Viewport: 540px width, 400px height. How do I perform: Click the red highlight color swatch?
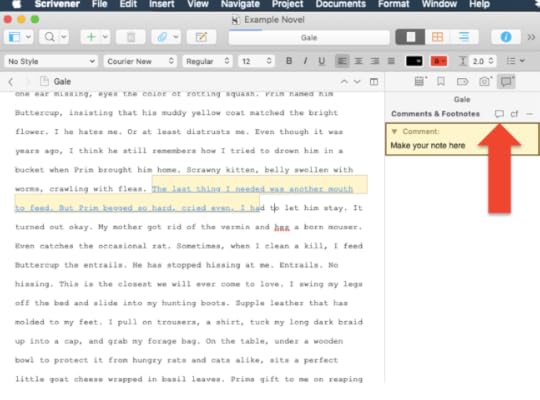tap(439, 61)
